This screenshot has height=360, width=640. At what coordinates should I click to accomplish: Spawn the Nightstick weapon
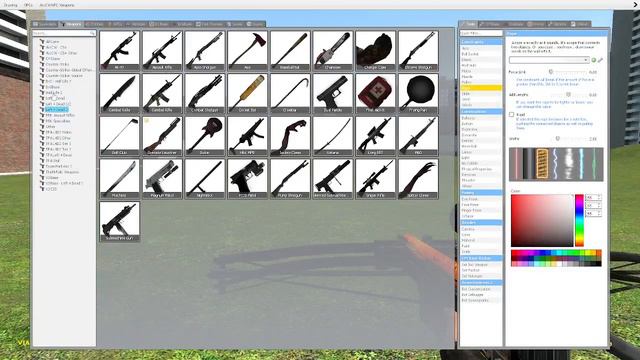[x=204, y=178]
